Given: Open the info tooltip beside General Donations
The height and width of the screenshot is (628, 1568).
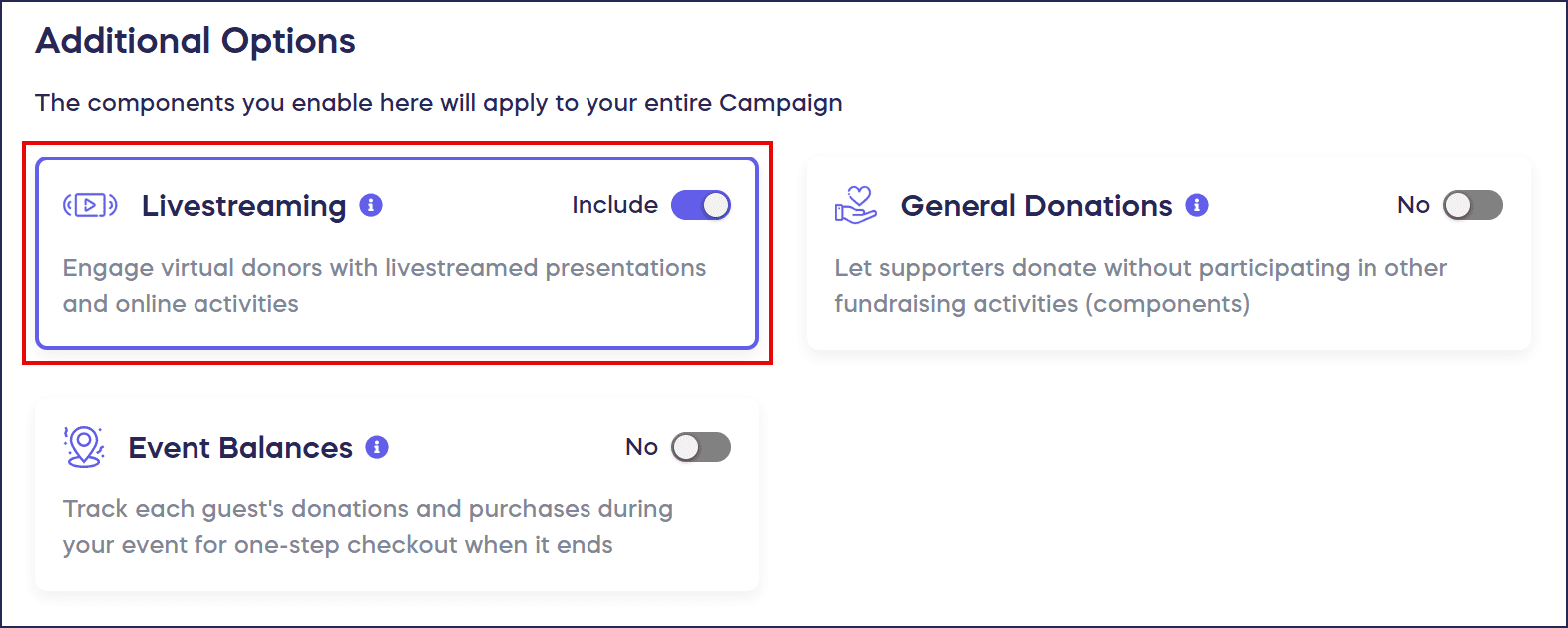Looking at the screenshot, I should click(1197, 205).
